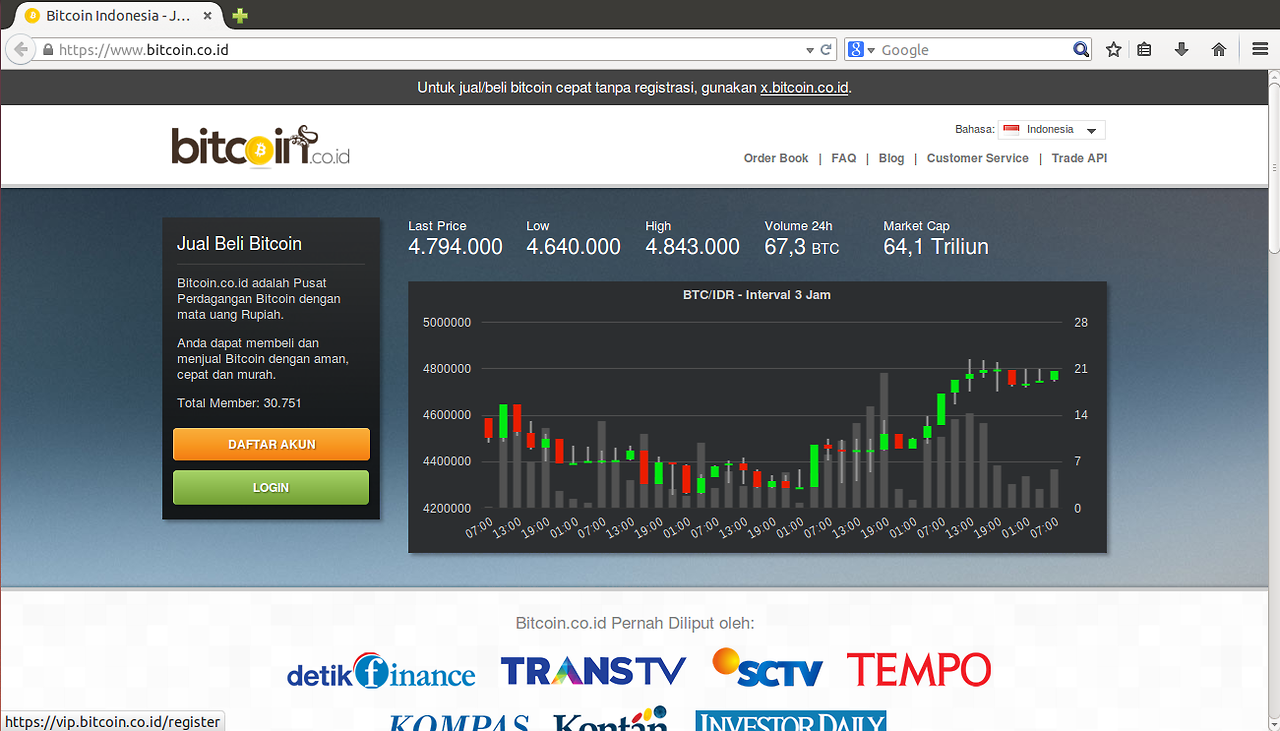Go to the home page icon
This screenshot has height=731, width=1280.
pyautogui.click(x=1218, y=50)
